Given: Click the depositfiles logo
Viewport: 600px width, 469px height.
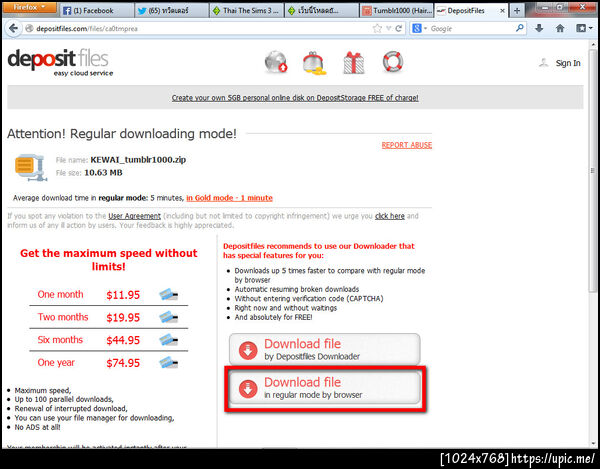Looking at the screenshot, I should tap(60, 62).
